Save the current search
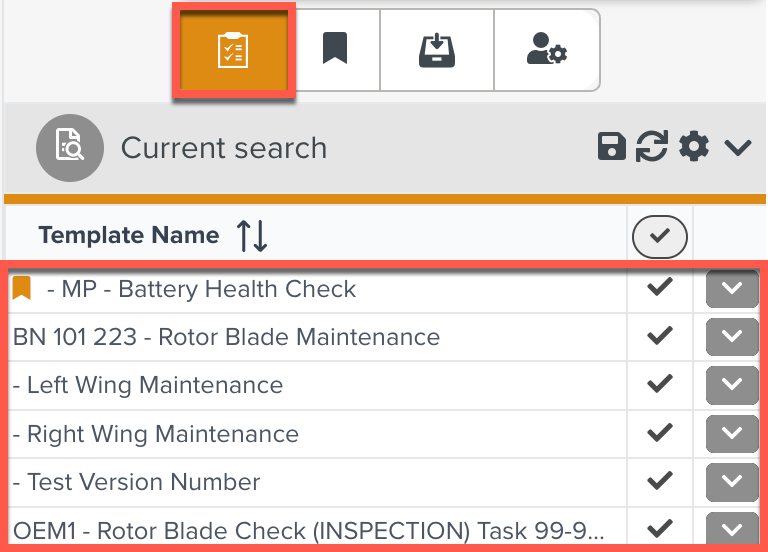The image size is (768, 552). tap(611, 148)
